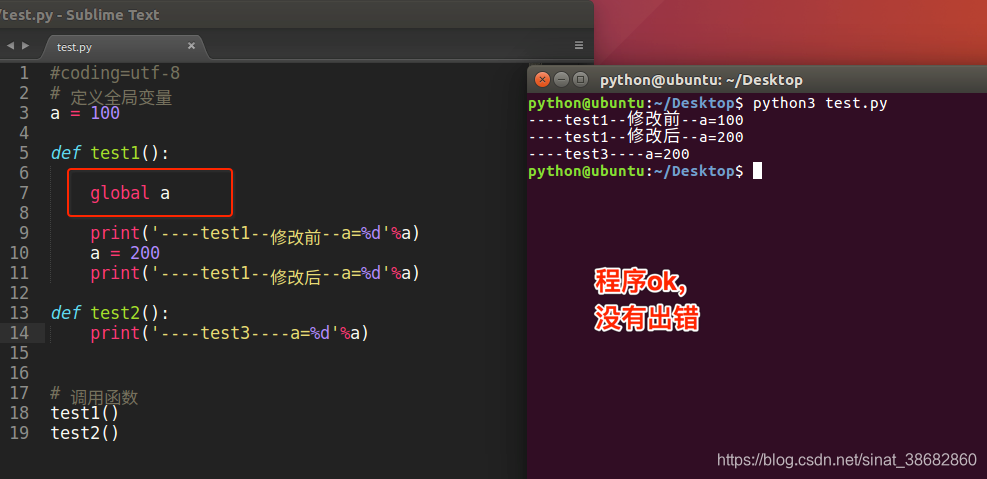The height and width of the screenshot is (479, 987).
Task: Close the terminal window with red button
Action: pyautogui.click(x=542, y=80)
